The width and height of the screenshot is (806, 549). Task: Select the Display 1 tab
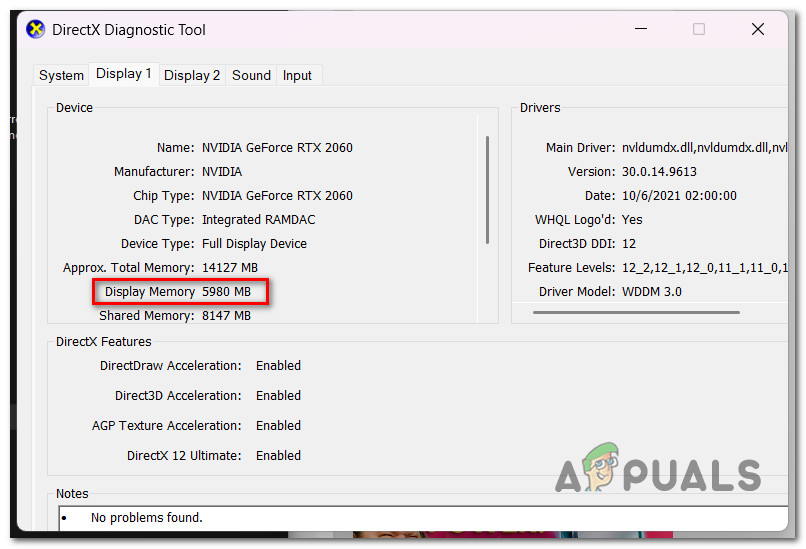click(124, 74)
